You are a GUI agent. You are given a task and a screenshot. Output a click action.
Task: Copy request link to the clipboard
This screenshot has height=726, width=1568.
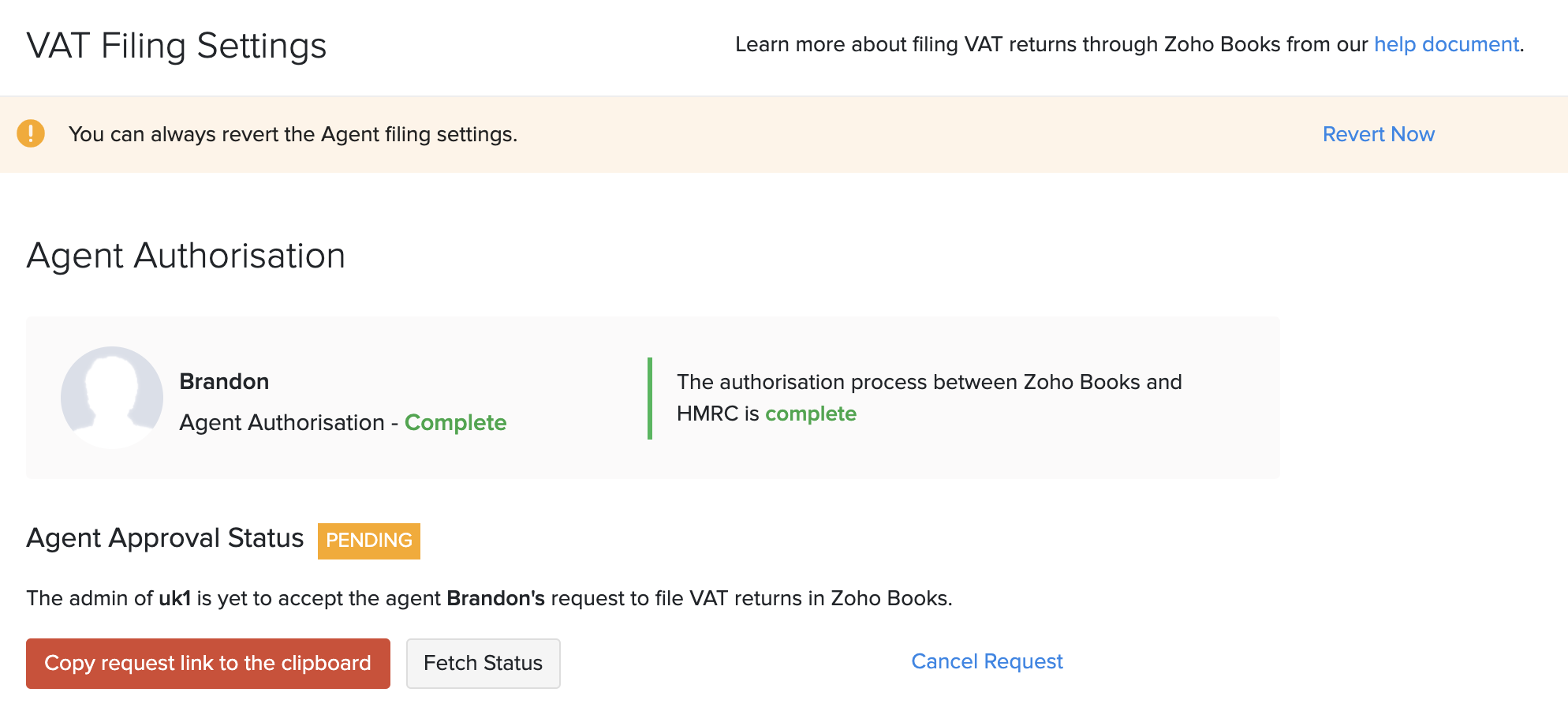pyautogui.click(x=208, y=663)
